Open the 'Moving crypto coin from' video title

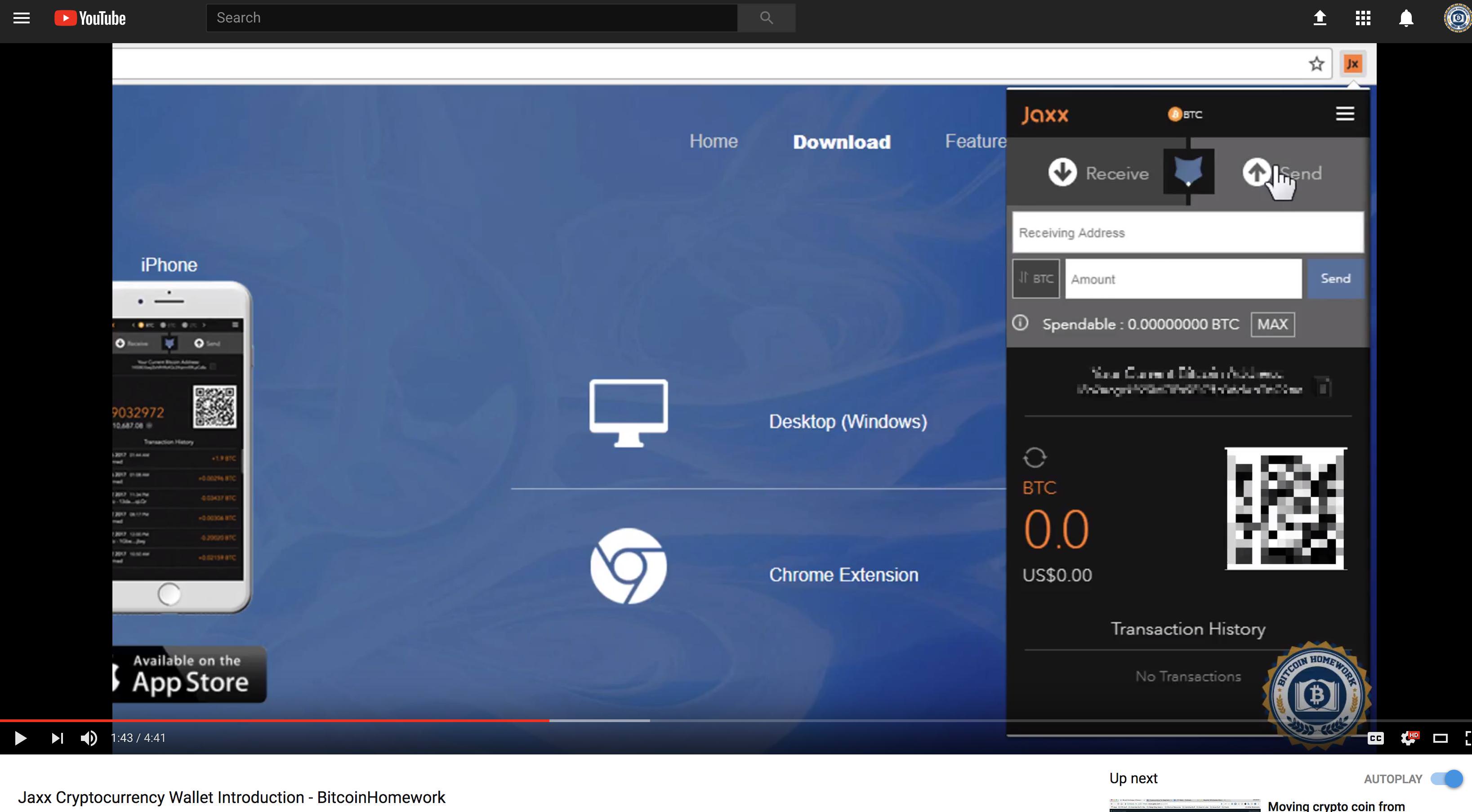(1336, 806)
